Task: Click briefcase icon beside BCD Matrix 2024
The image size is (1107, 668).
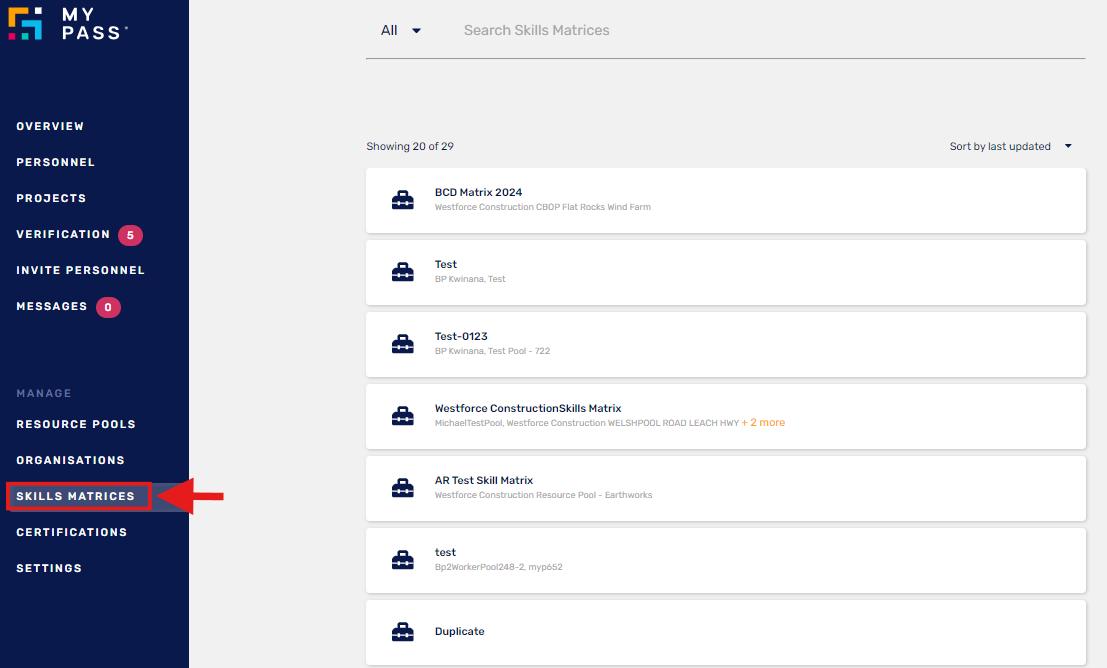Action: point(402,200)
